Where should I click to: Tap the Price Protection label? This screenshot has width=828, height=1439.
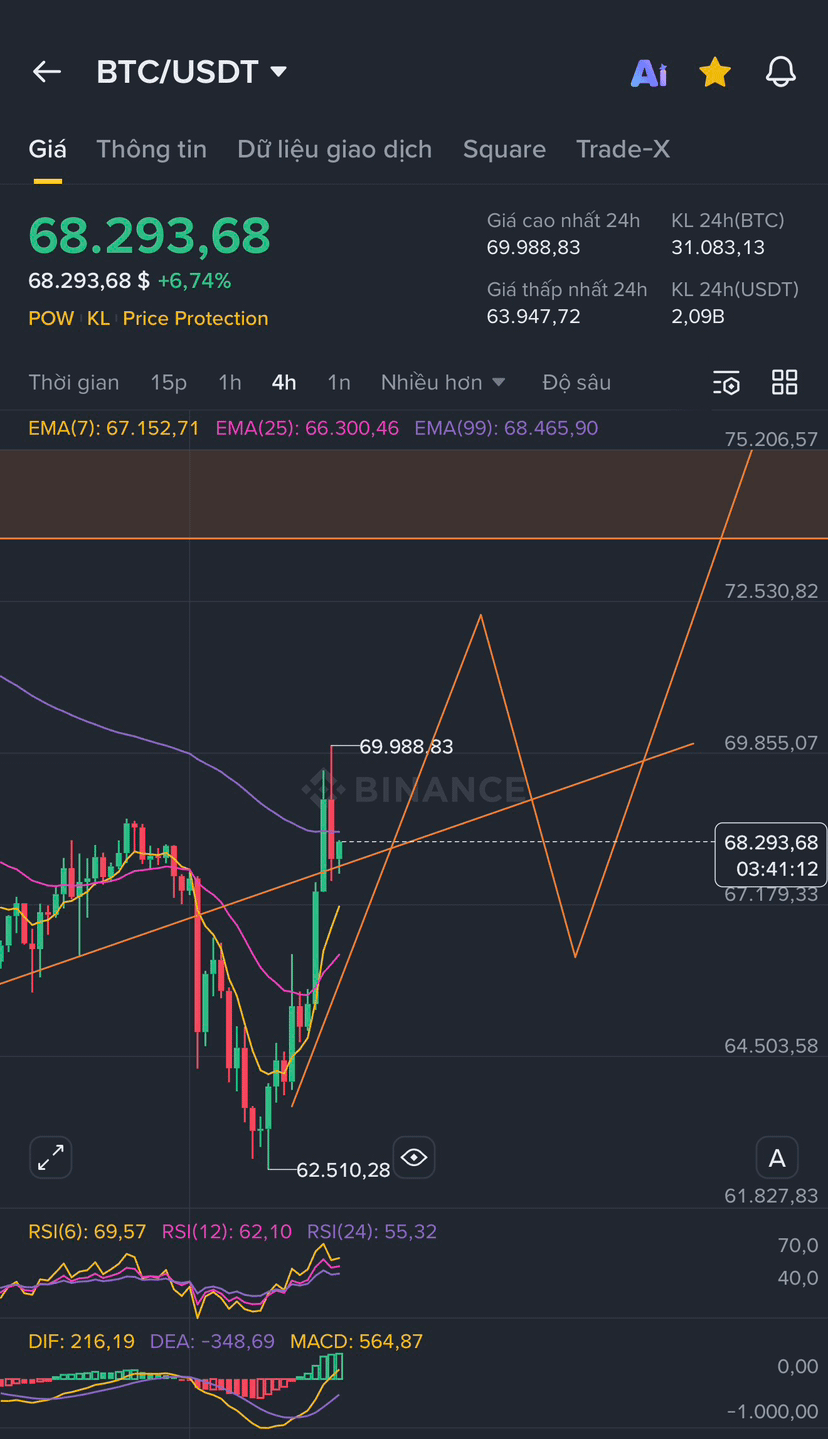click(x=196, y=318)
